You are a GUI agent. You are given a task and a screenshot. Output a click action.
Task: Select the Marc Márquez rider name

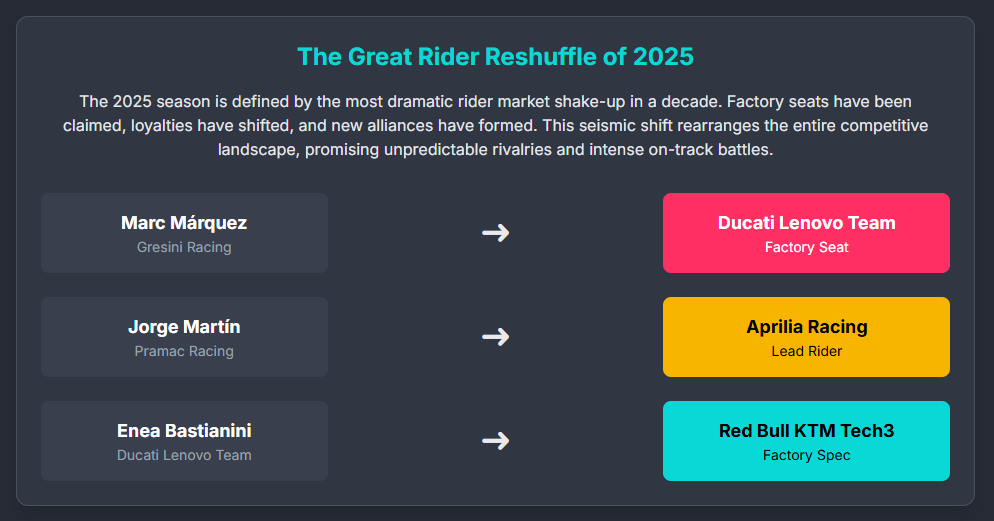pyautogui.click(x=184, y=223)
